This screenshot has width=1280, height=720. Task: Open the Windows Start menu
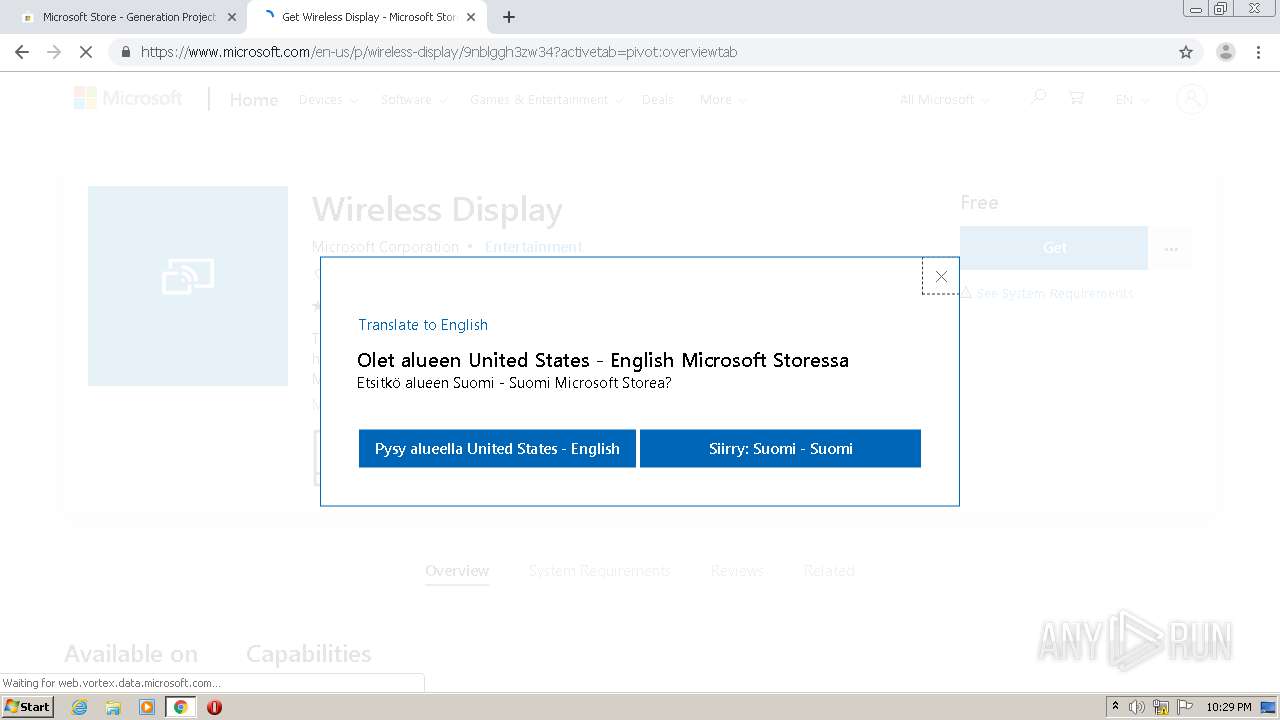[x=28, y=706]
